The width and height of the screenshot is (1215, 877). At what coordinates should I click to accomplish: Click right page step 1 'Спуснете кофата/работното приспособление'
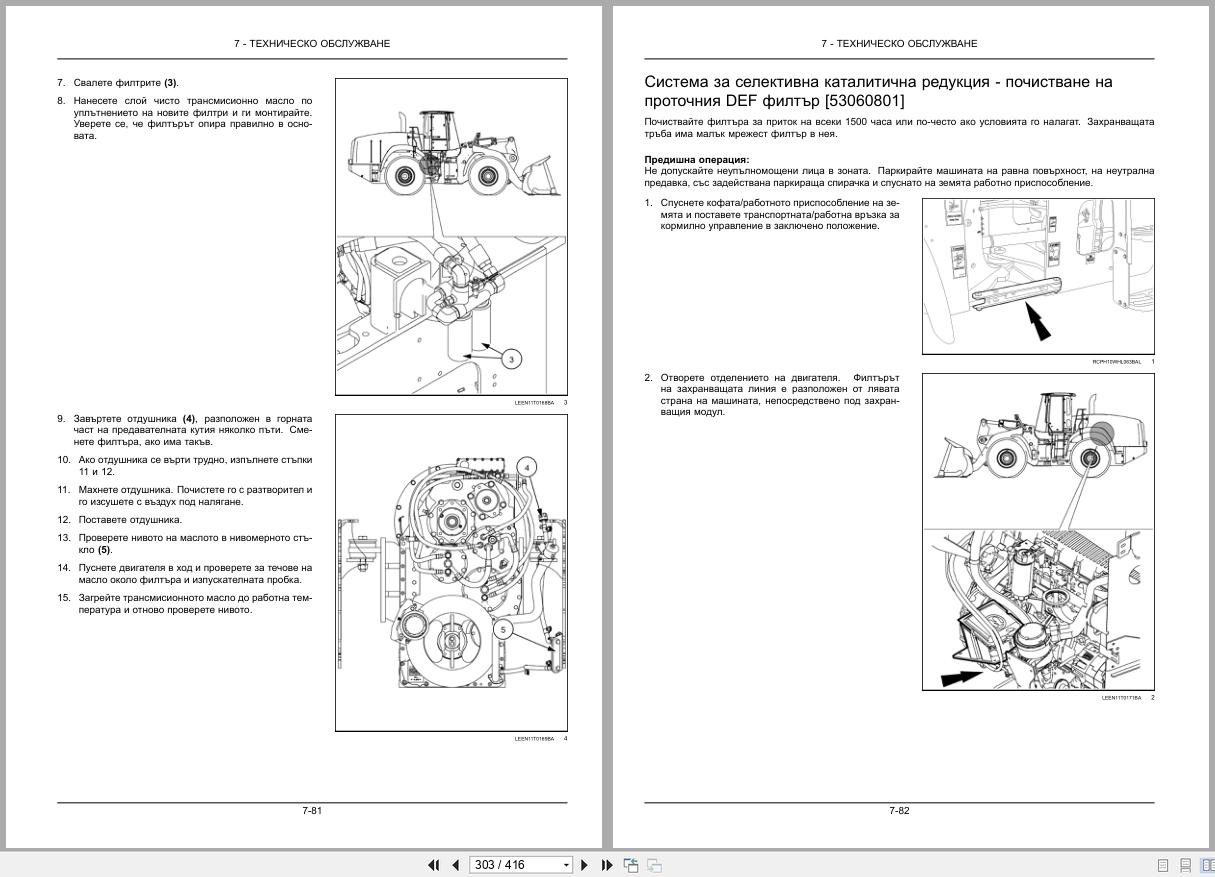coord(780,214)
